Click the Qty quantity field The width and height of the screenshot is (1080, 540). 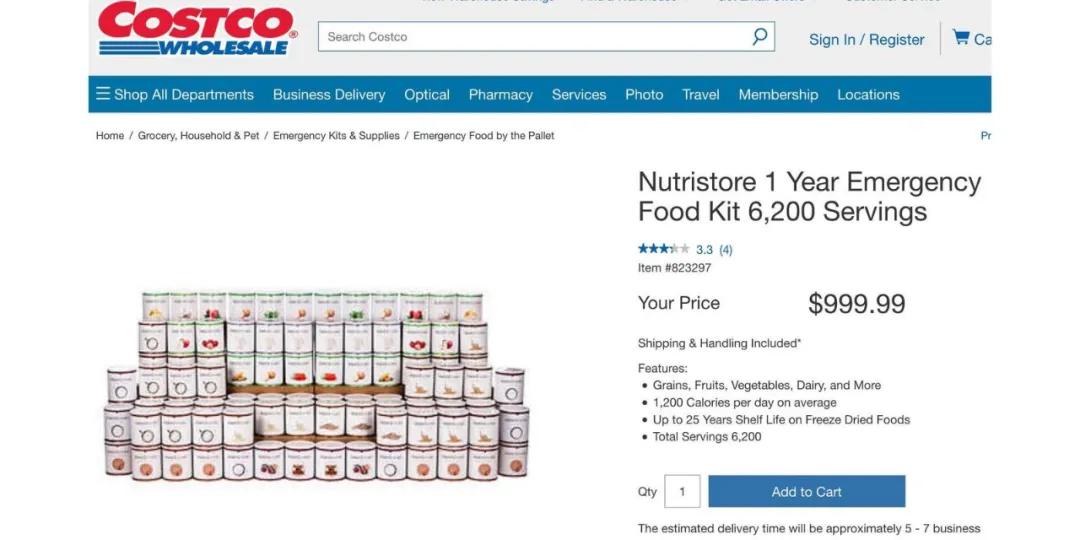(x=682, y=491)
